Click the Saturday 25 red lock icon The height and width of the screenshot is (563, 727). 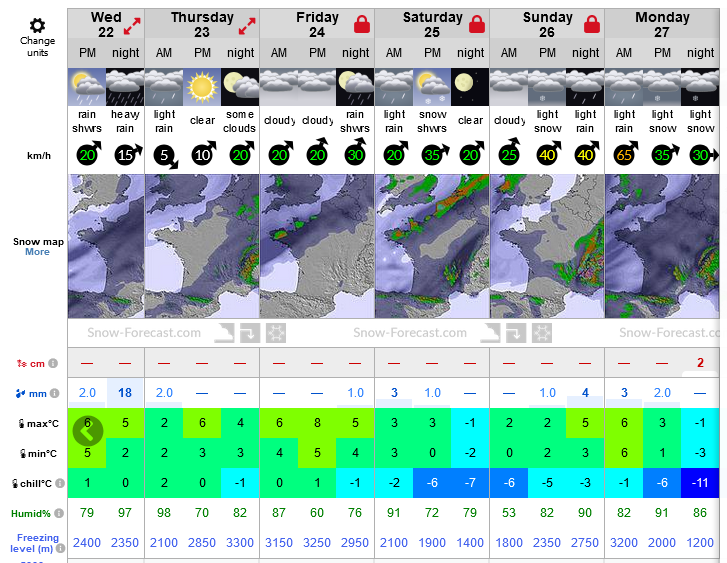(x=477, y=24)
